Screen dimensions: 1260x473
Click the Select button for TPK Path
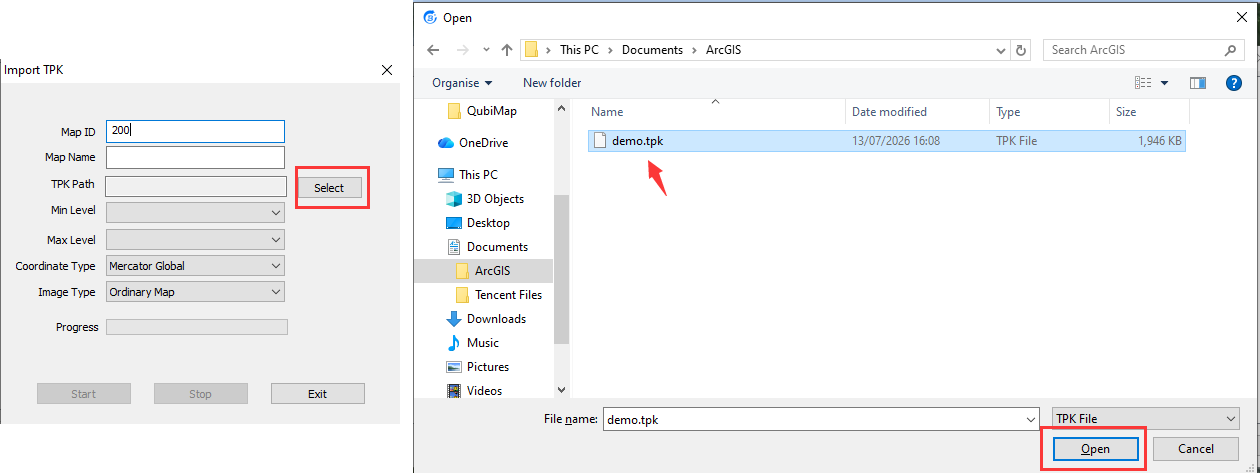329,188
